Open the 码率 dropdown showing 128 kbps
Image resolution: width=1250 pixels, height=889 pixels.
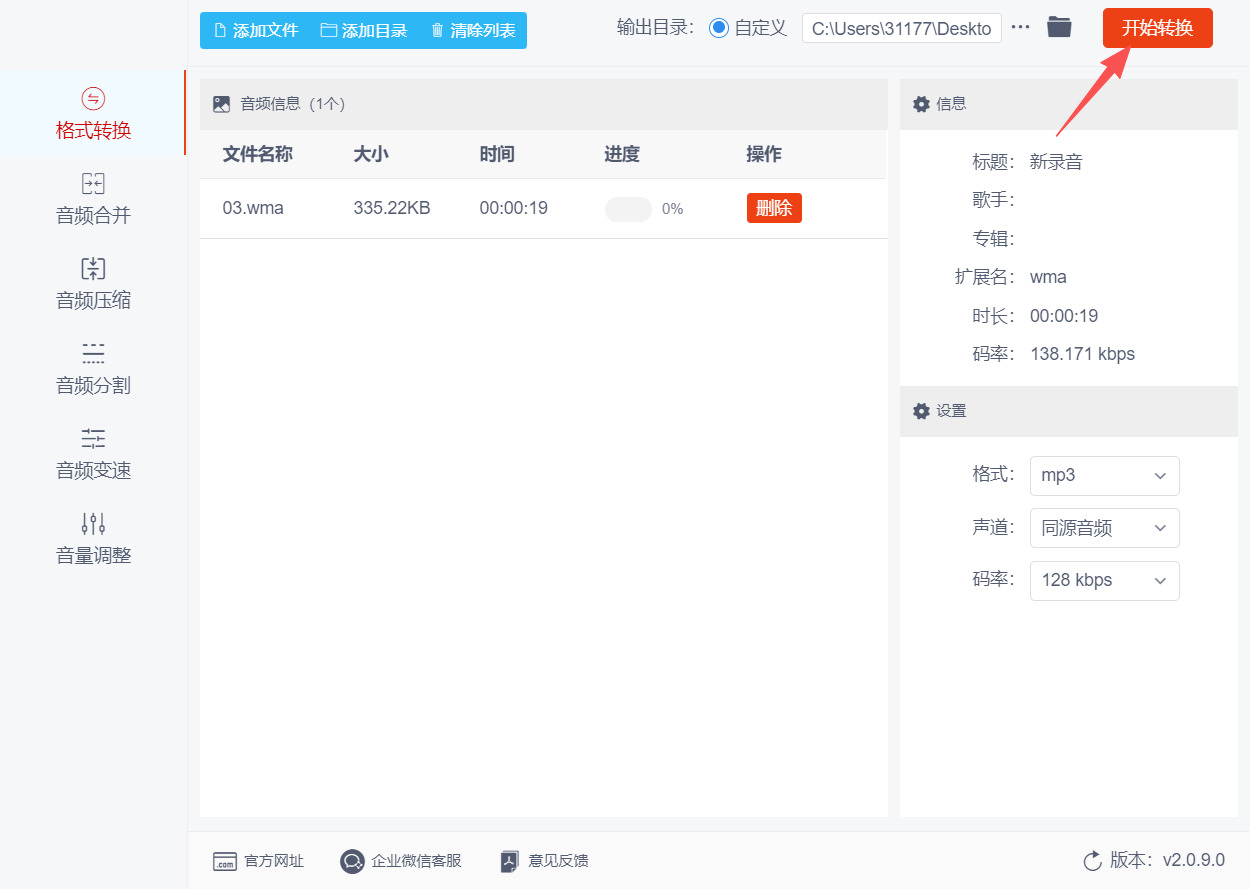pos(1104,581)
